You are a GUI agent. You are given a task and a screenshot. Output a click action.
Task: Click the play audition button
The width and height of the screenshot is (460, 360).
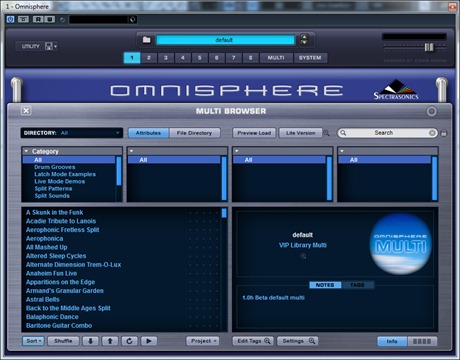(x=149, y=341)
